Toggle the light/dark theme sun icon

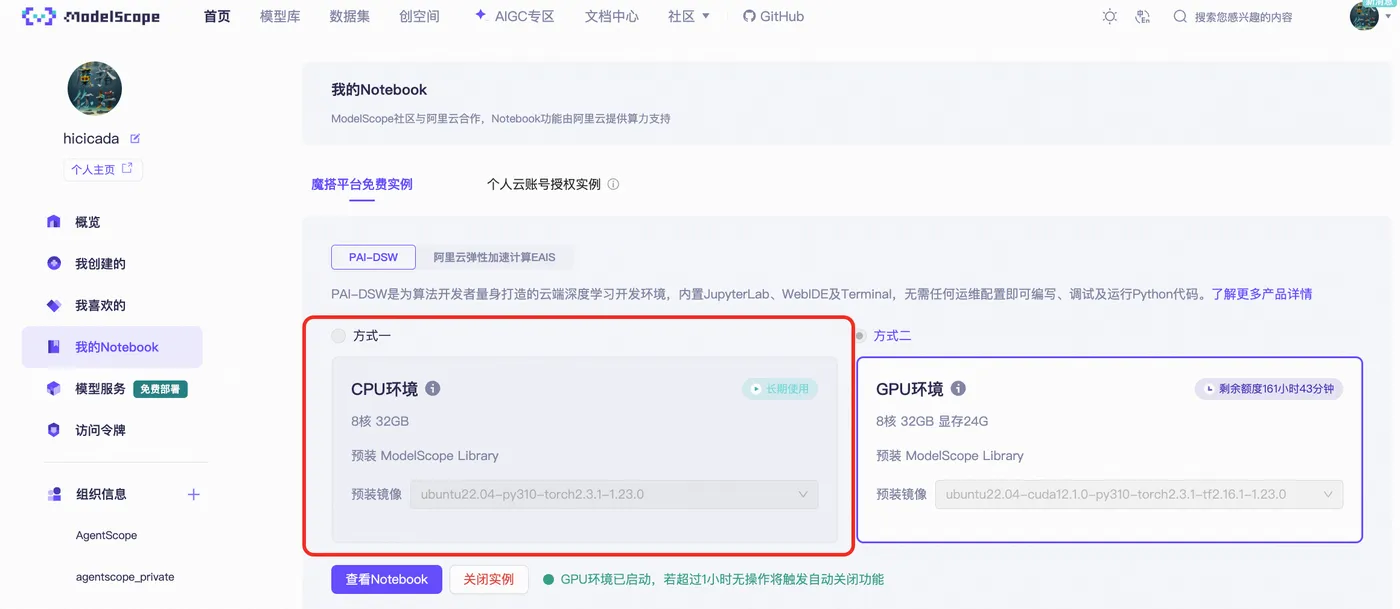coord(1110,17)
